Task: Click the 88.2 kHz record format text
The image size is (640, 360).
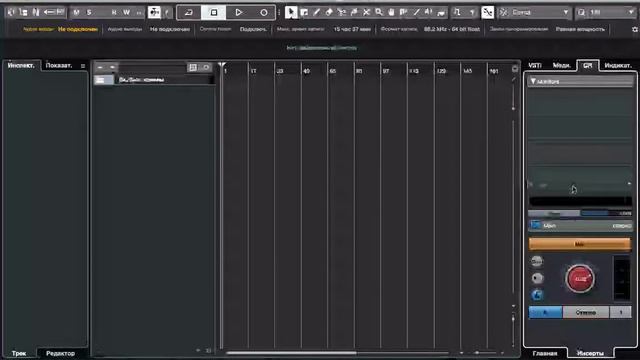Action: [x=452, y=29]
